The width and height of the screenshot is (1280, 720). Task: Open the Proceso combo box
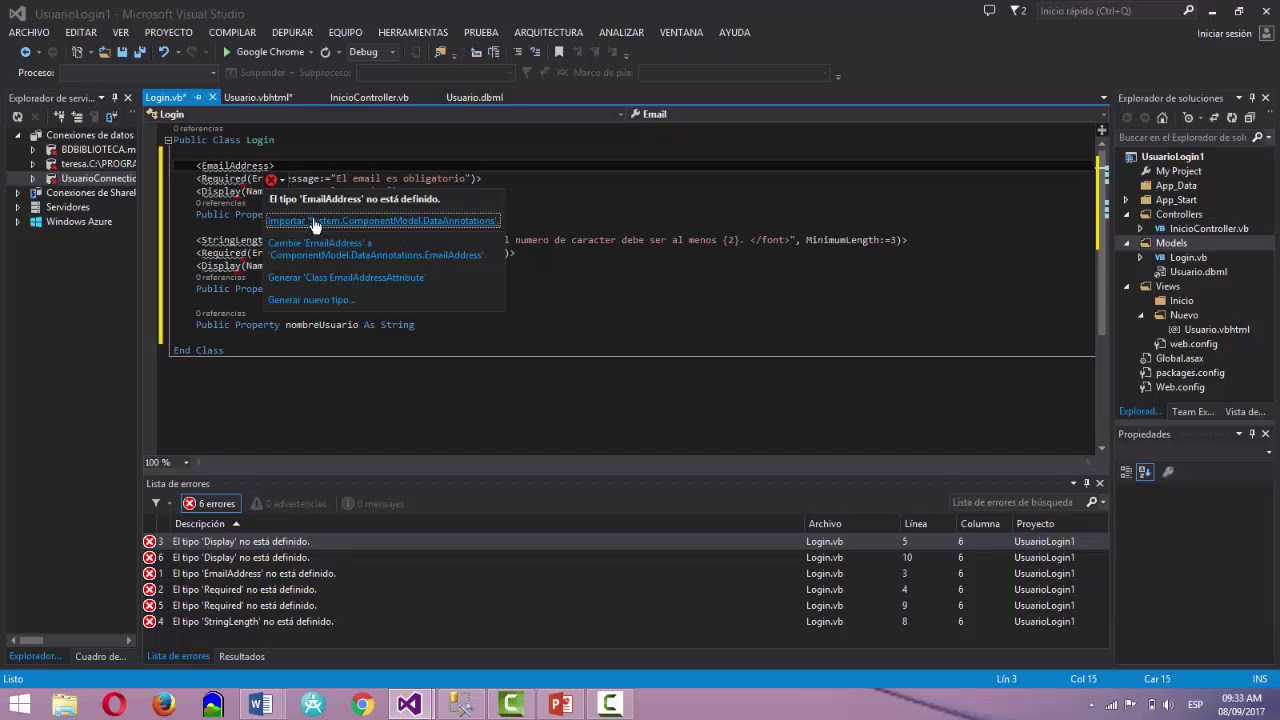pyautogui.click(x=138, y=73)
